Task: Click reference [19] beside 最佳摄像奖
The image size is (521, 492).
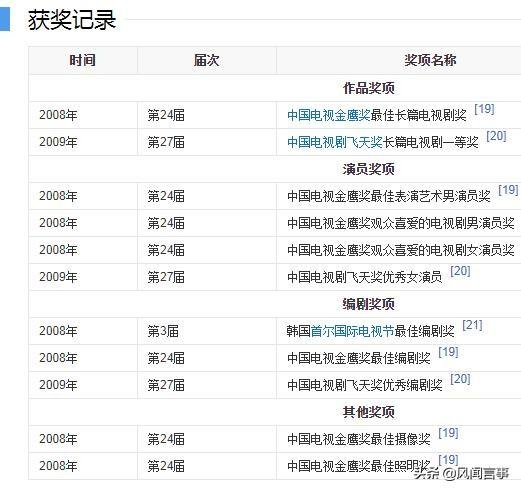Action: 448,433
